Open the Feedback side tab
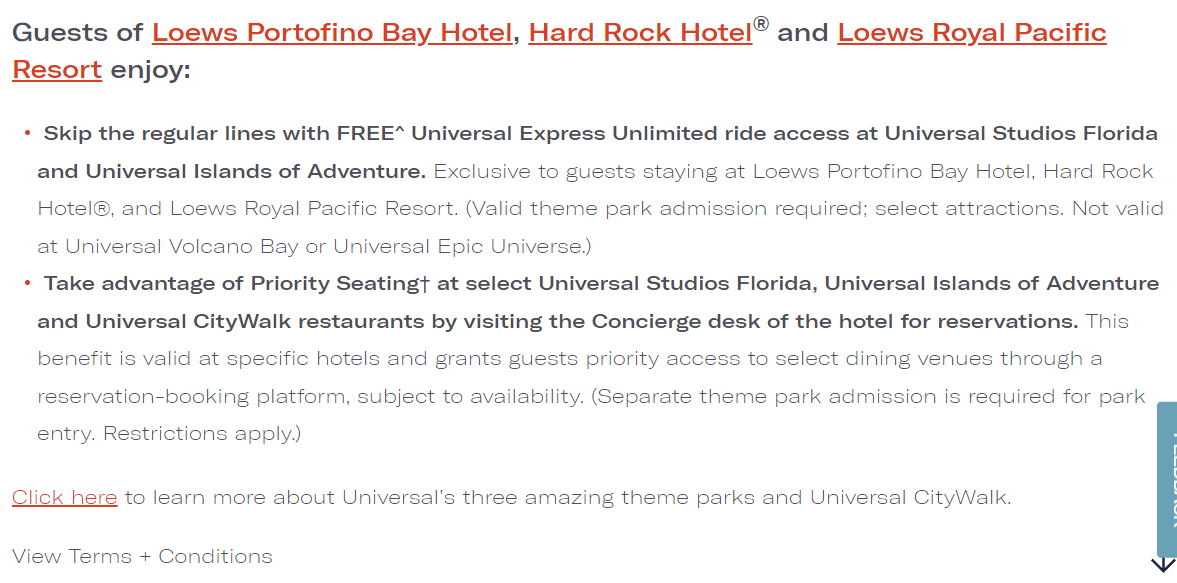 (x=1166, y=478)
